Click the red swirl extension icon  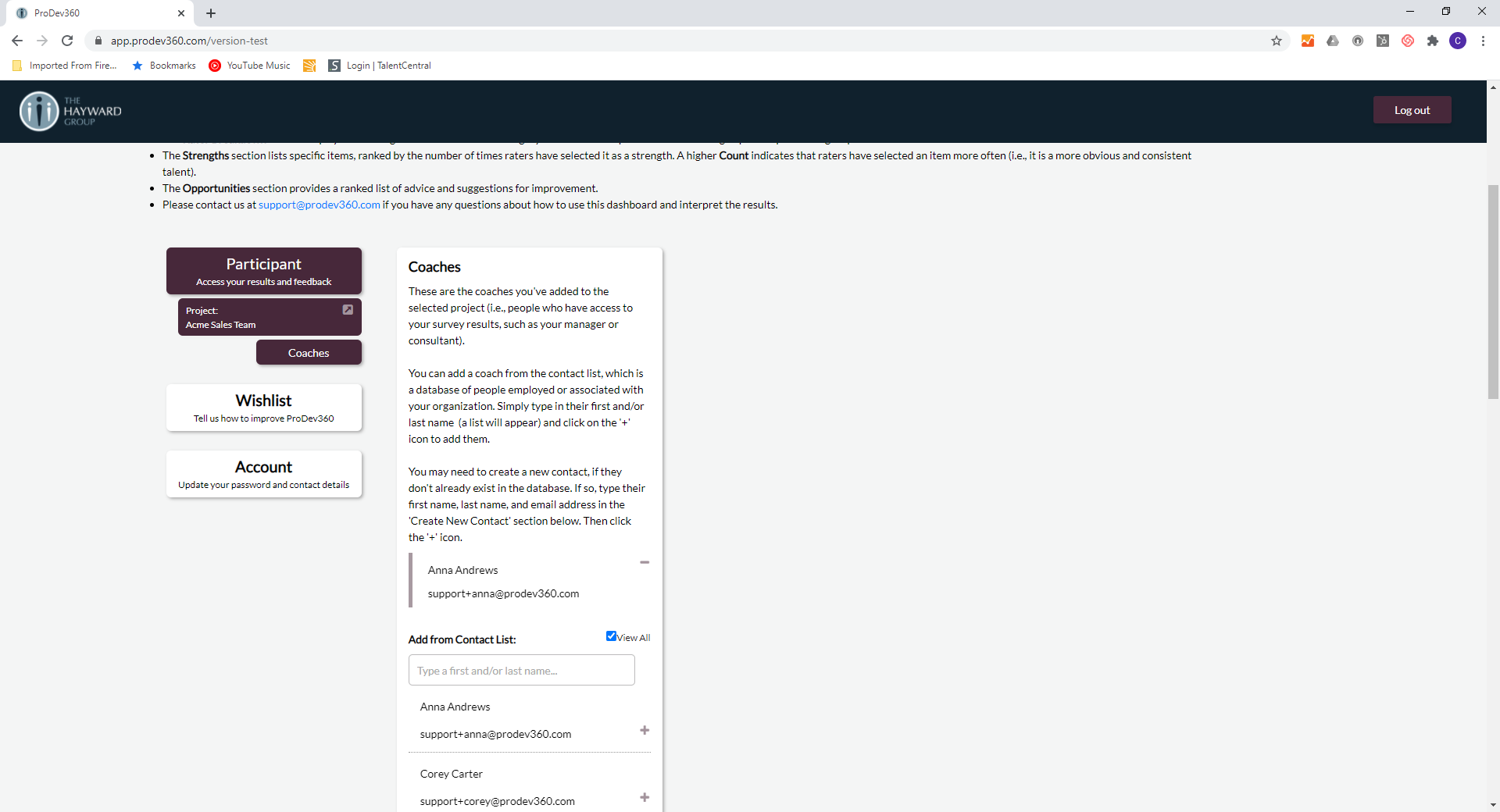point(1408,41)
